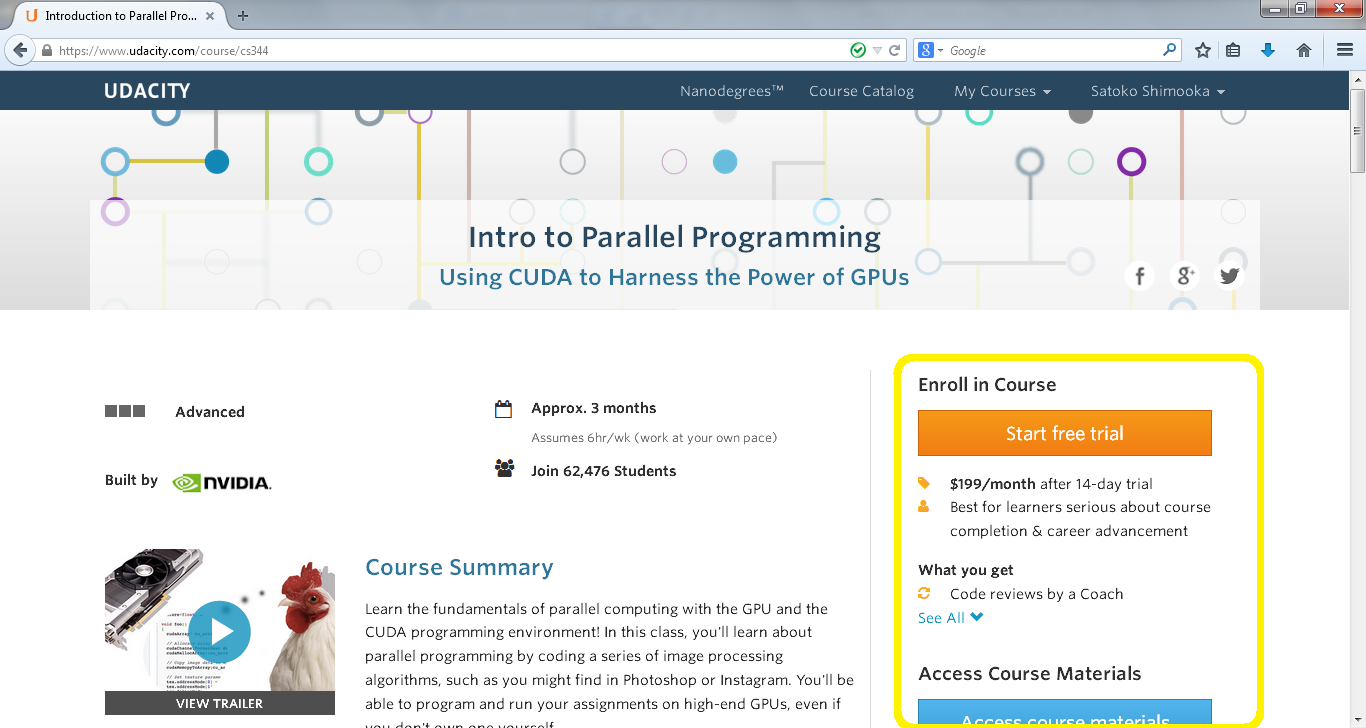Open the downloads arrow icon
Viewport: 1366px width, 728px height.
pos(1268,50)
